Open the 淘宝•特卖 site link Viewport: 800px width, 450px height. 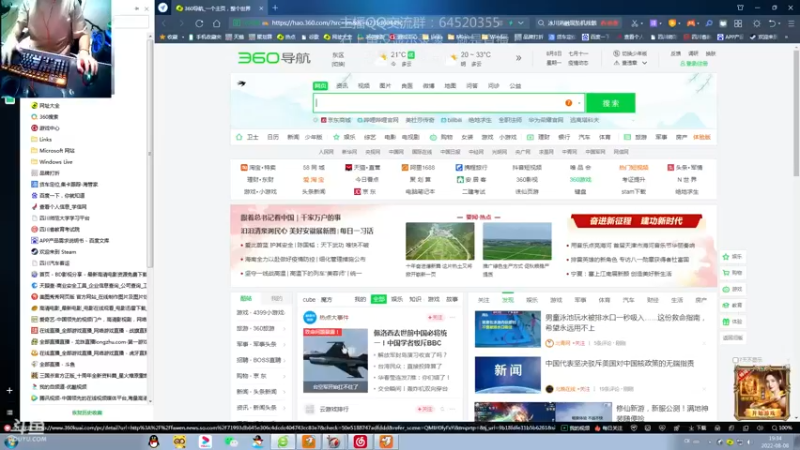[x=258, y=167]
